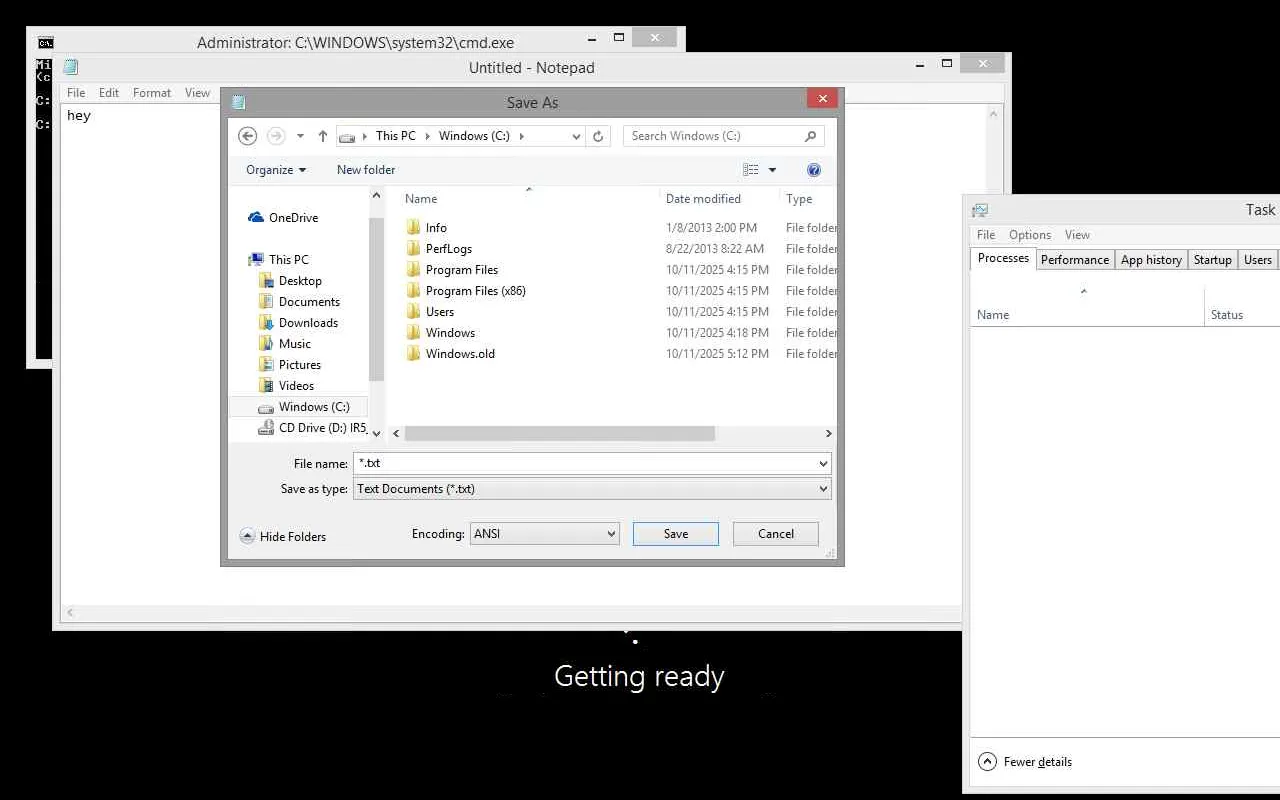
Task: Collapse navigation pane with Hide Folders
Action: coord(283,536)
